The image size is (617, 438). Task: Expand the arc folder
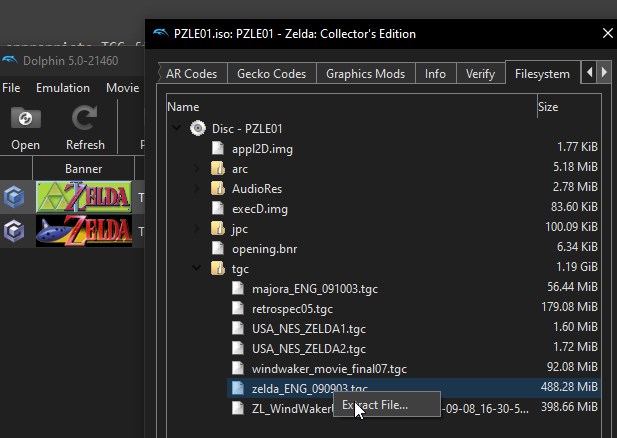(x=196, y=168)
